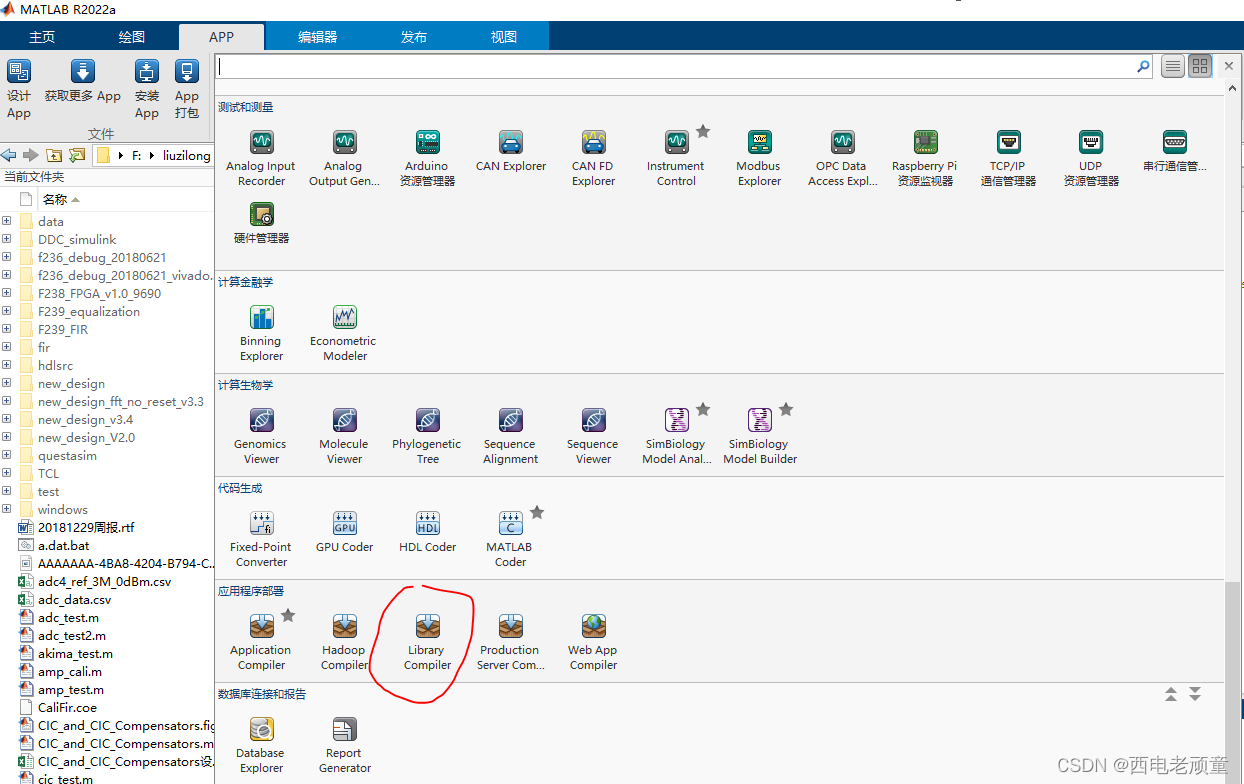Launch the Binning Explorer app
1244x784 pixels.
(x=261, y=333)
